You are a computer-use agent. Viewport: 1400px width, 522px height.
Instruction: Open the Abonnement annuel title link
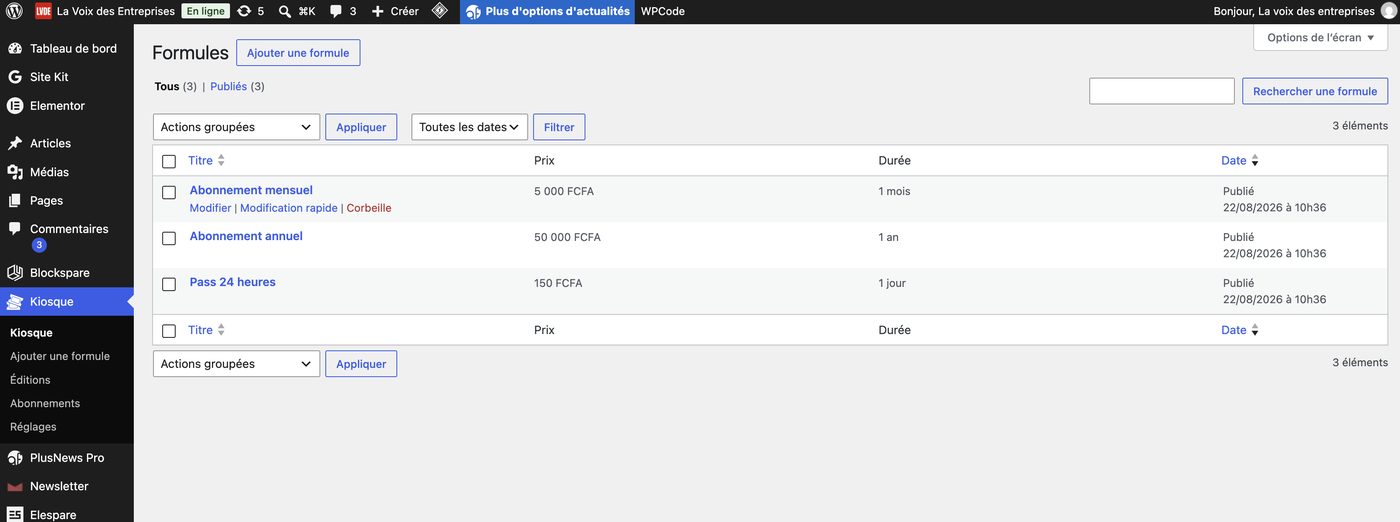click(246, 236)
